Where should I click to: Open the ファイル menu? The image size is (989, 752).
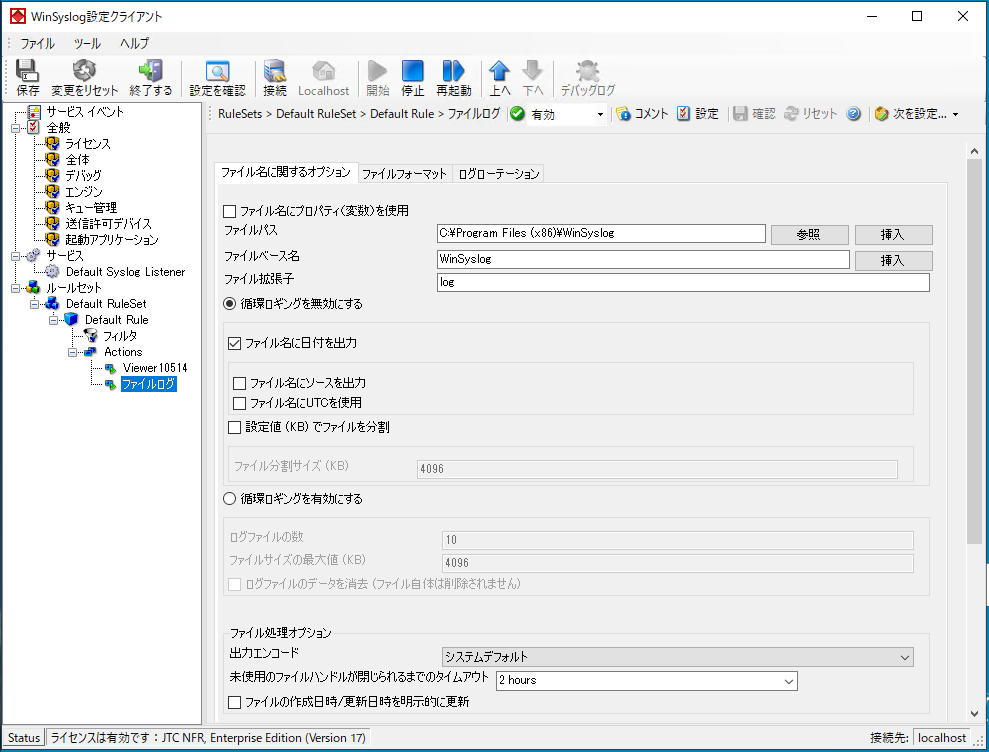pos(37,44)
